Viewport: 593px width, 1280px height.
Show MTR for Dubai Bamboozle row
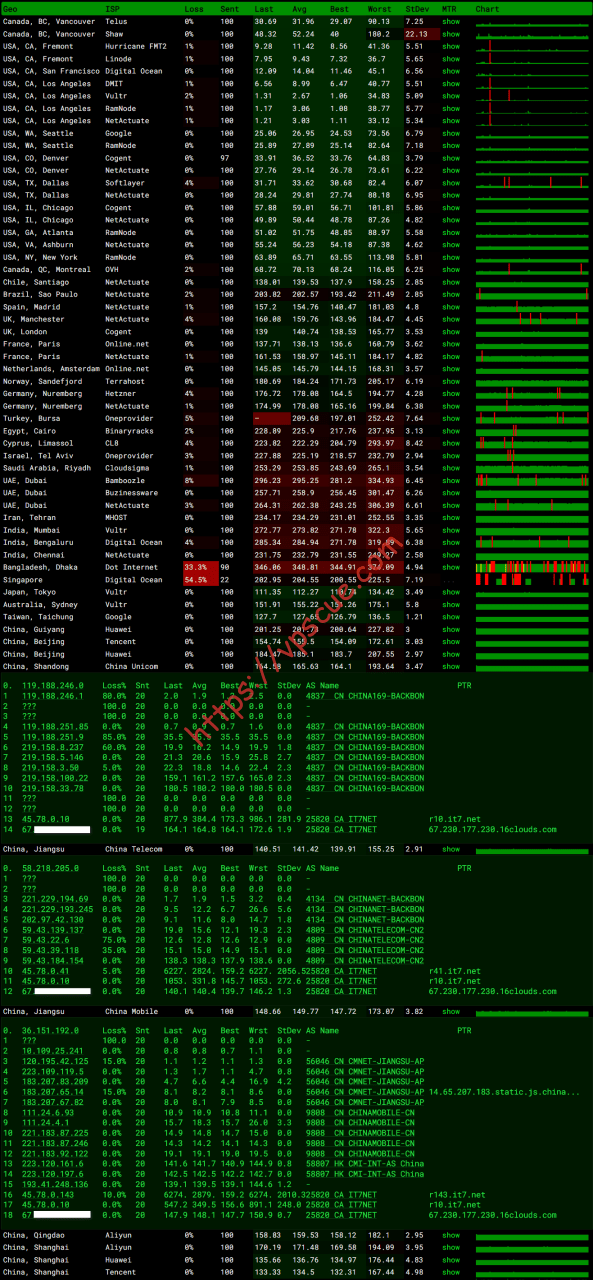pyautogui.click(x=451, y=481)
